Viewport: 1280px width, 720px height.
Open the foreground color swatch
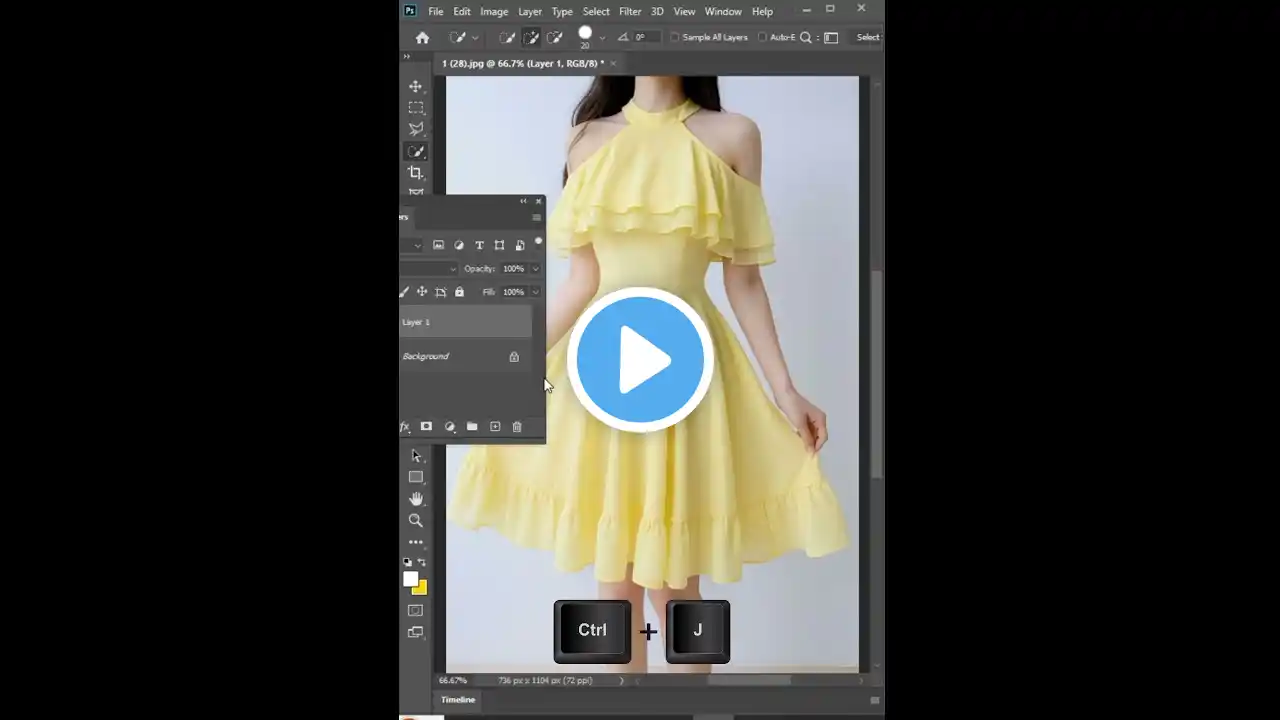pos(412,580)
